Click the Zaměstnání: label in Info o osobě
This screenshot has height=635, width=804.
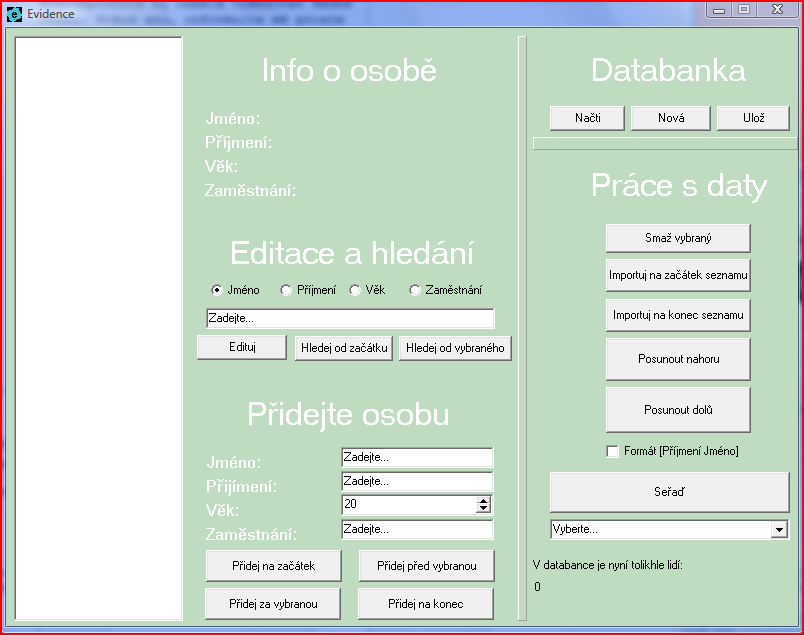(x=250, y=191)
